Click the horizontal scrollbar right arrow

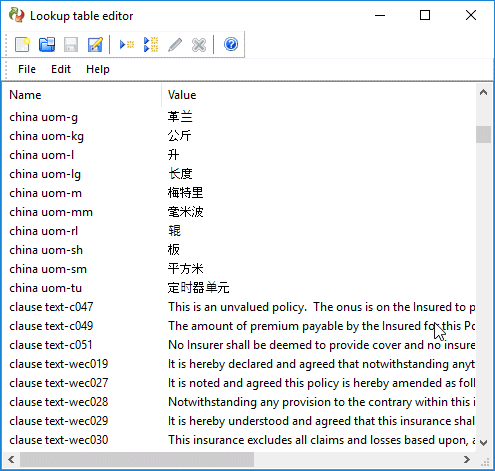(467, 460)
